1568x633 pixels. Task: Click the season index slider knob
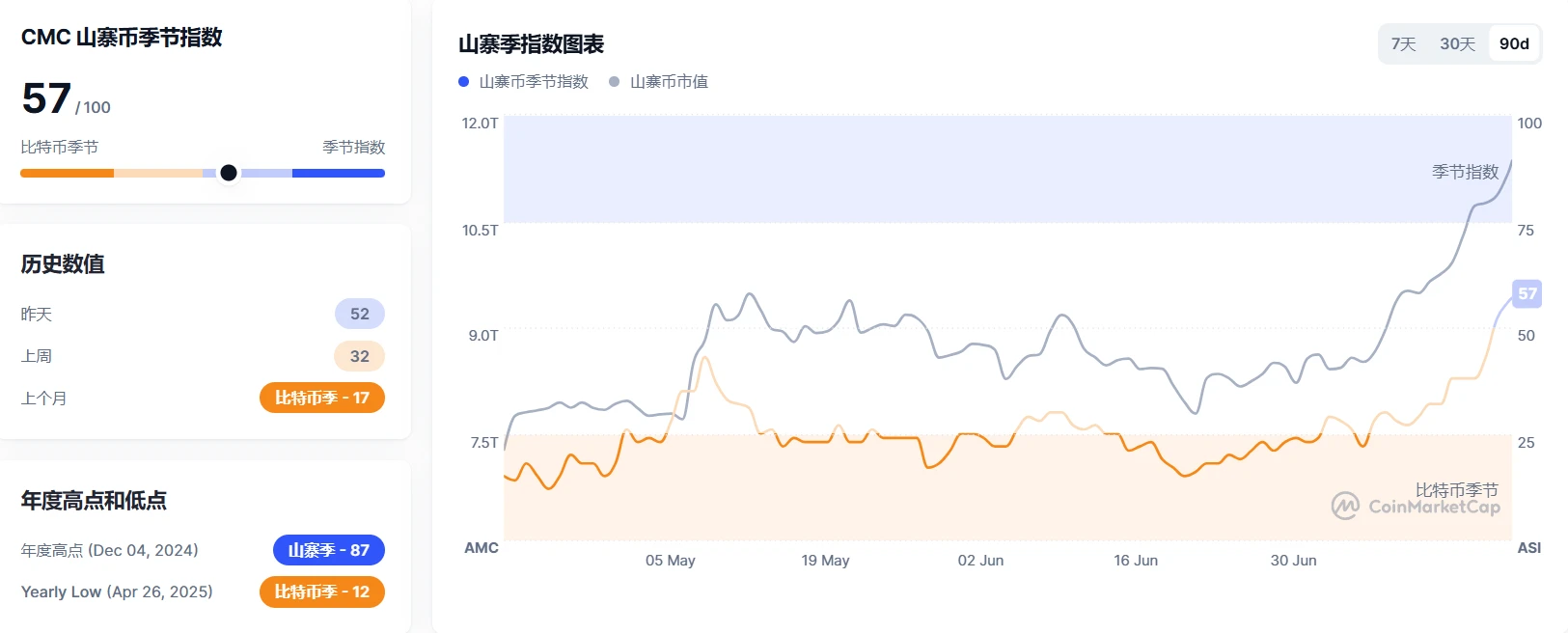click(229, 173)
